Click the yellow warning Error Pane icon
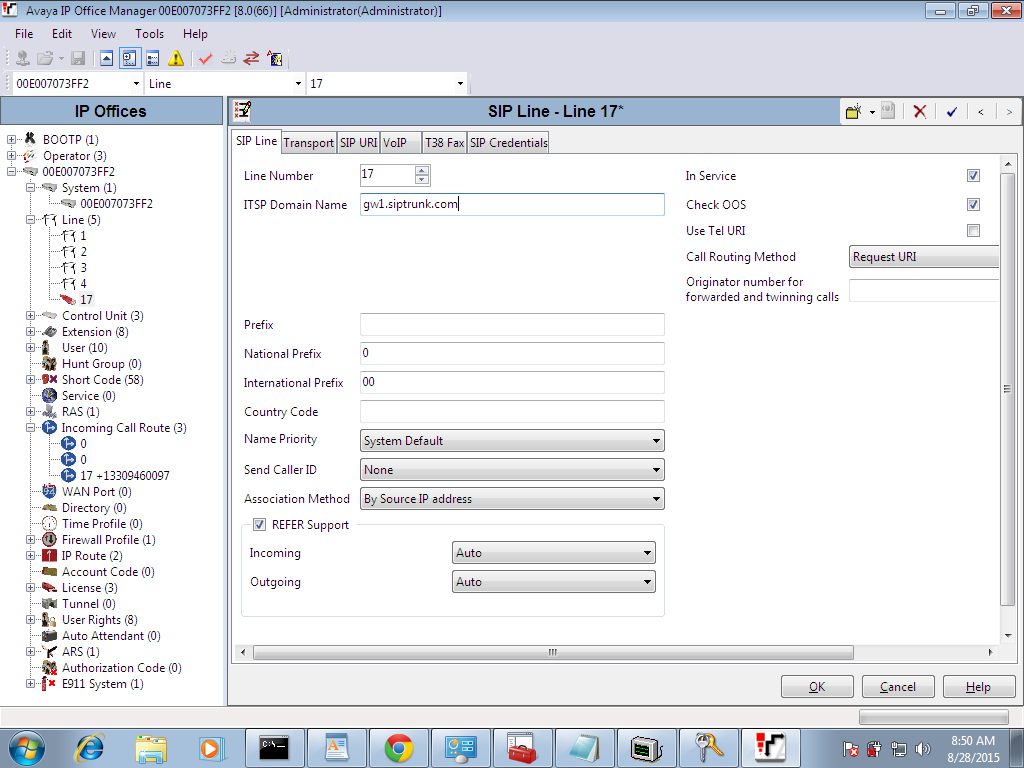Image resolution: width=1024 pixels, height=768 pixels. [x=176, y=59]
